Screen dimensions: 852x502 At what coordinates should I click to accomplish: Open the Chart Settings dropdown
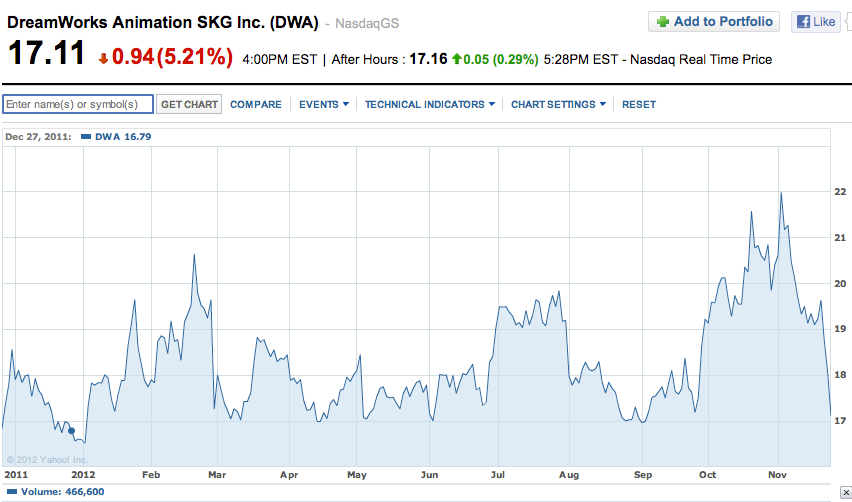coord(558,104)
